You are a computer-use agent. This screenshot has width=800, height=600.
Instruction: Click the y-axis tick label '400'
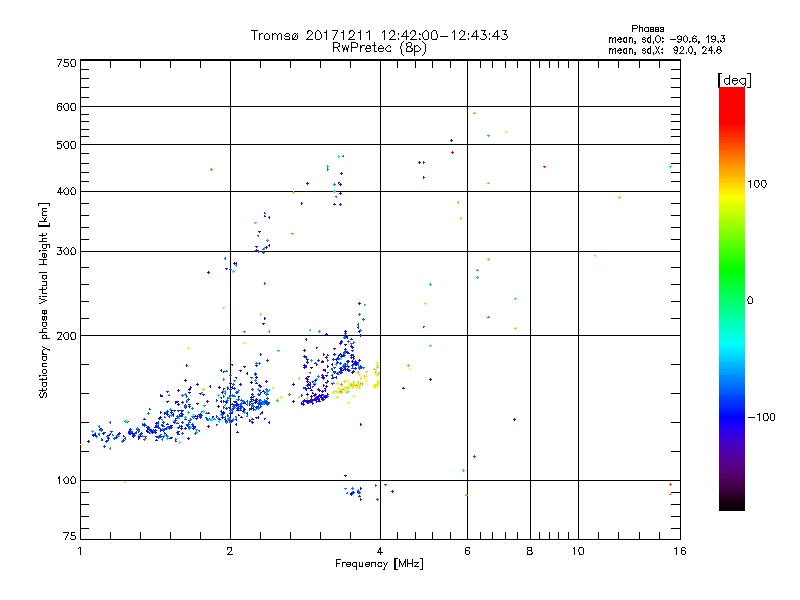66,191
